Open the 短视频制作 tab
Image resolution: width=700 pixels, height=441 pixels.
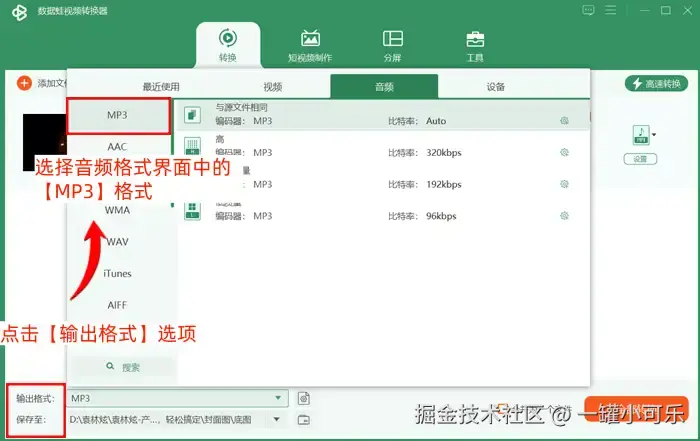310,45
